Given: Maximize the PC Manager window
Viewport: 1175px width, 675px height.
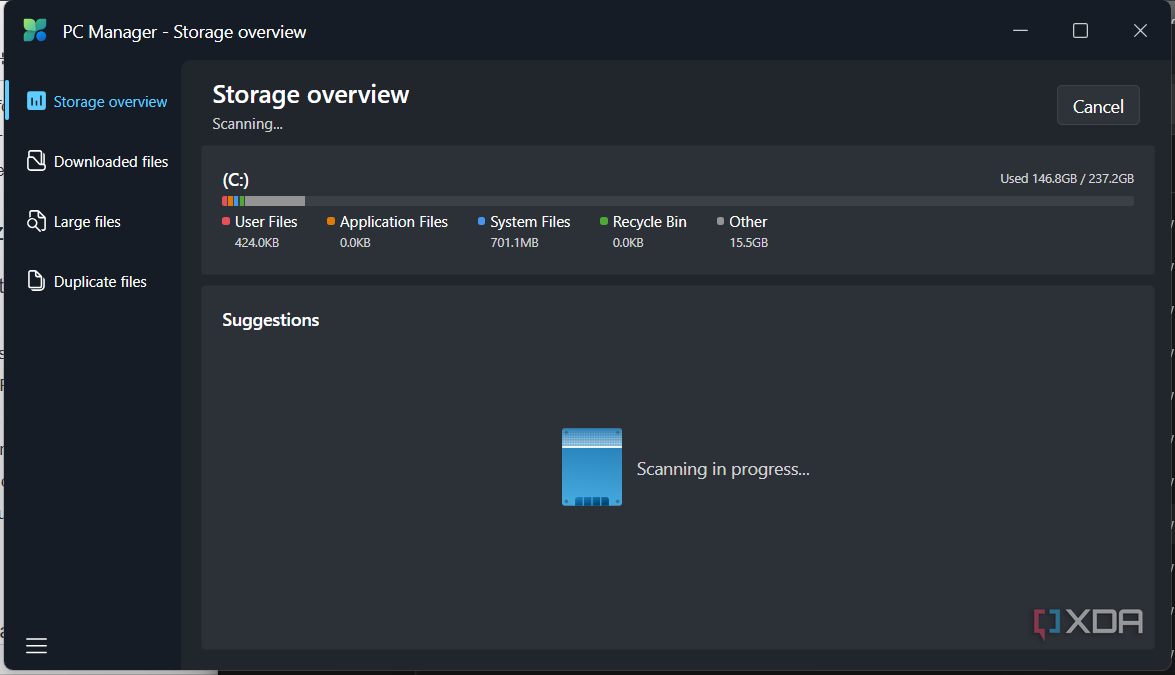Looking at the screenshot, I should pos(1080,31).
